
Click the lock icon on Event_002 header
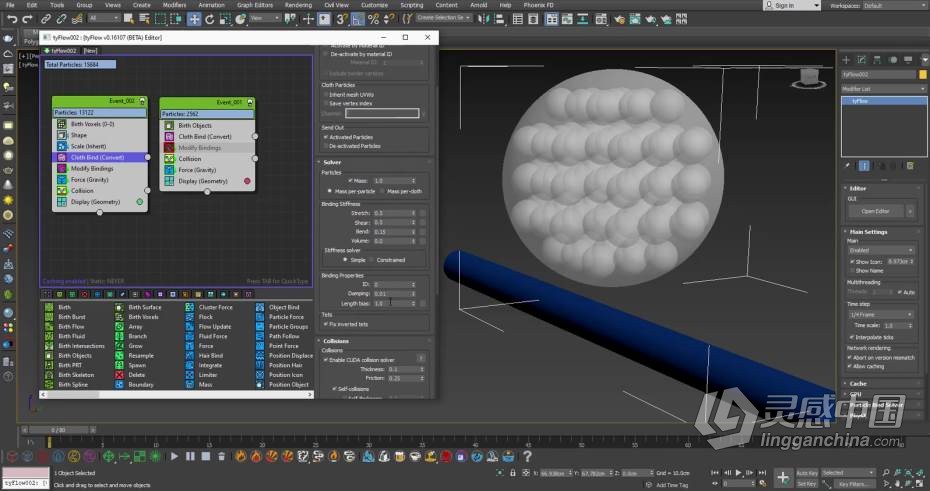(x=142, y=101)
